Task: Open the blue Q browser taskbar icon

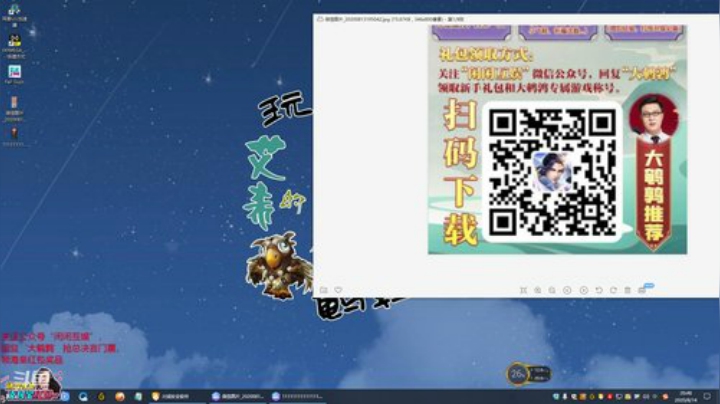Action: (x=83, y=396)
